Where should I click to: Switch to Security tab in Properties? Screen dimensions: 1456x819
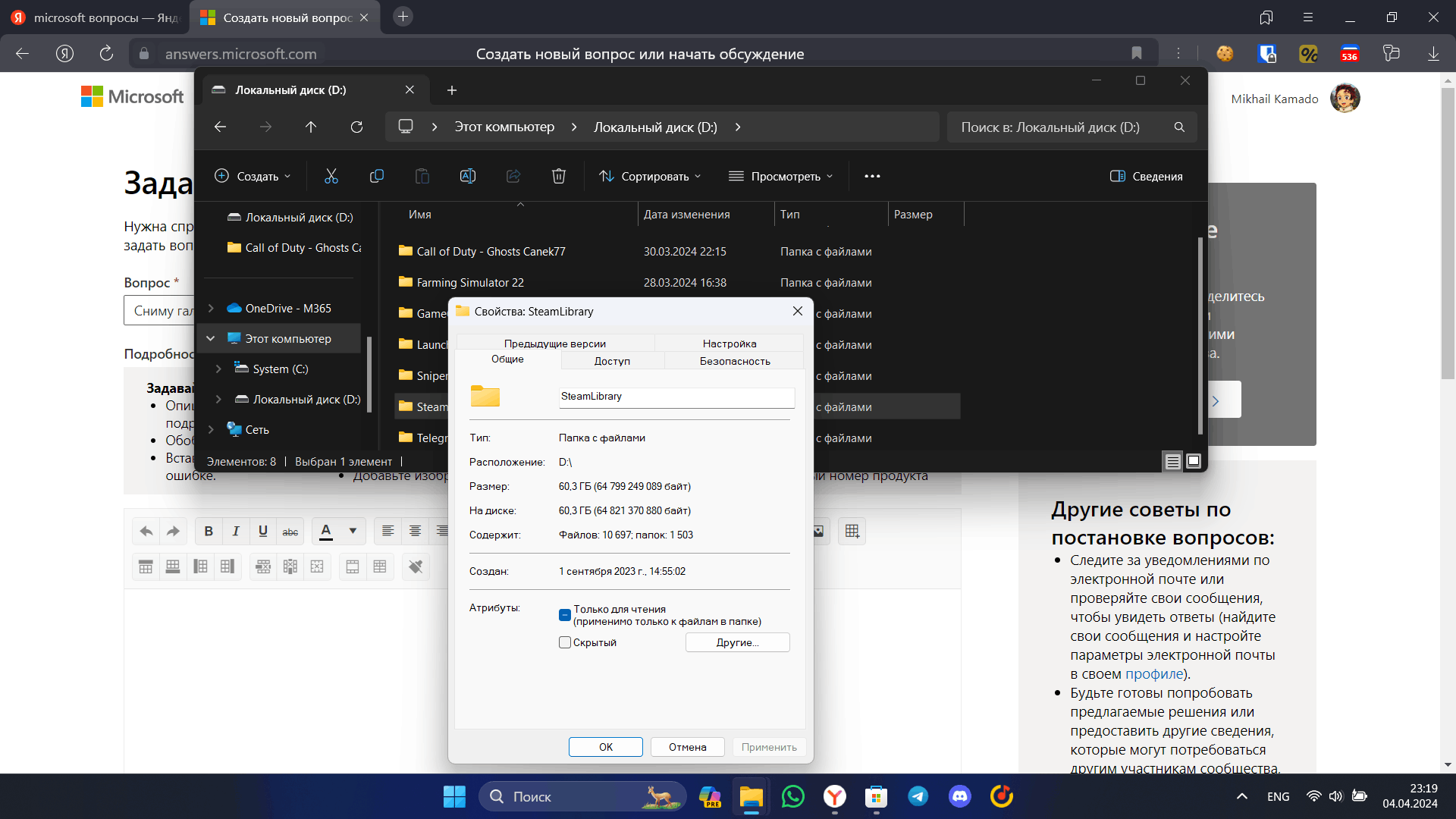pos(735,361)
